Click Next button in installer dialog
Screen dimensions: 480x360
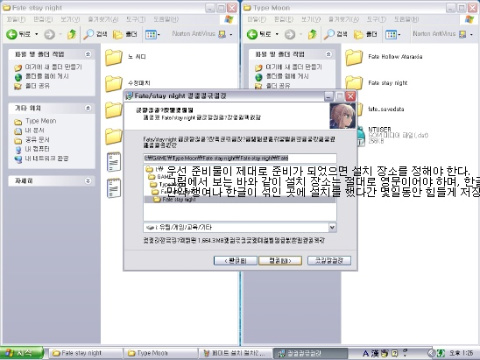(x=280, y=261)
